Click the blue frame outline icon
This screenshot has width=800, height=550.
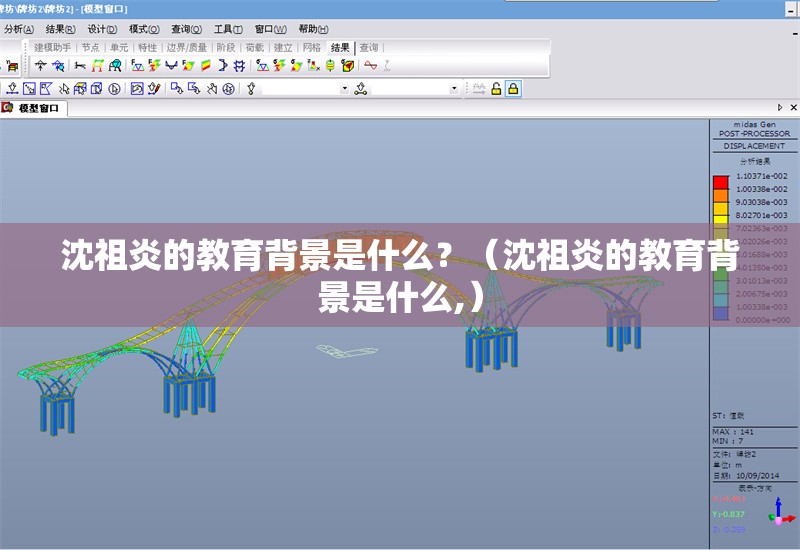(x=239, y=65)
